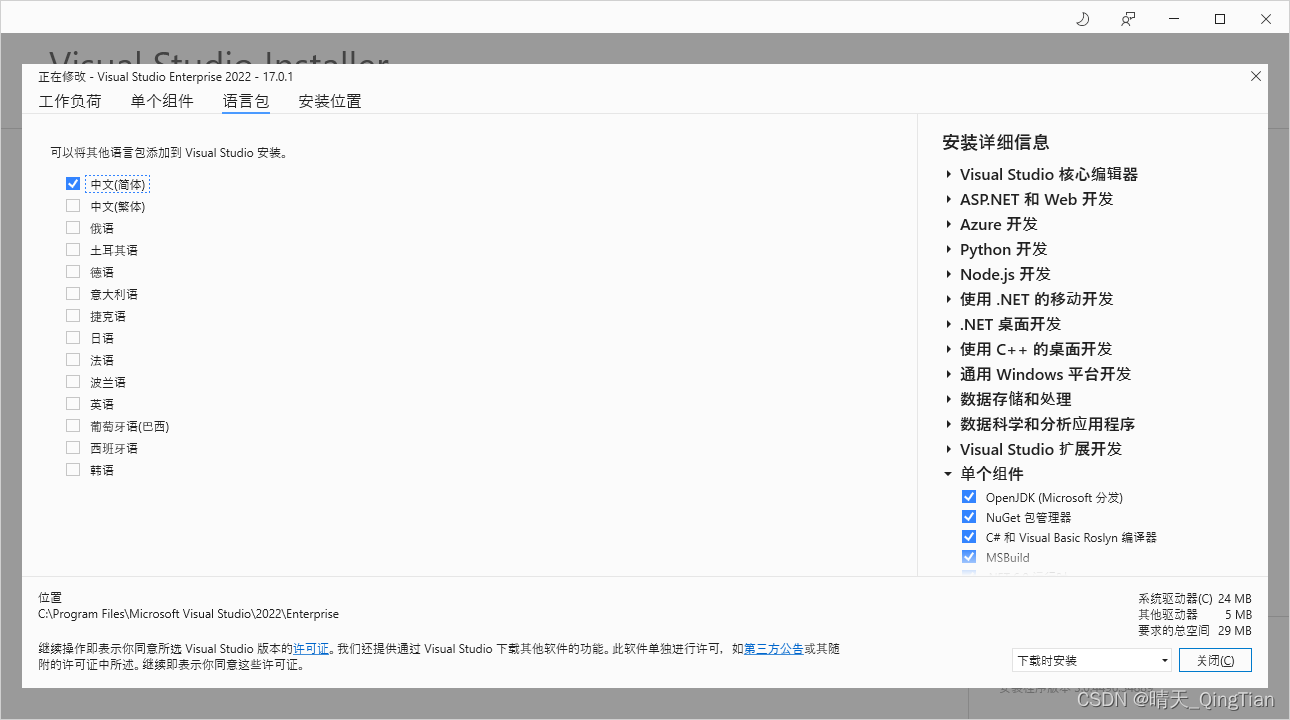
Task: Uncheck OpenJDK (Microsoft 分发) component
Action: 968,496
